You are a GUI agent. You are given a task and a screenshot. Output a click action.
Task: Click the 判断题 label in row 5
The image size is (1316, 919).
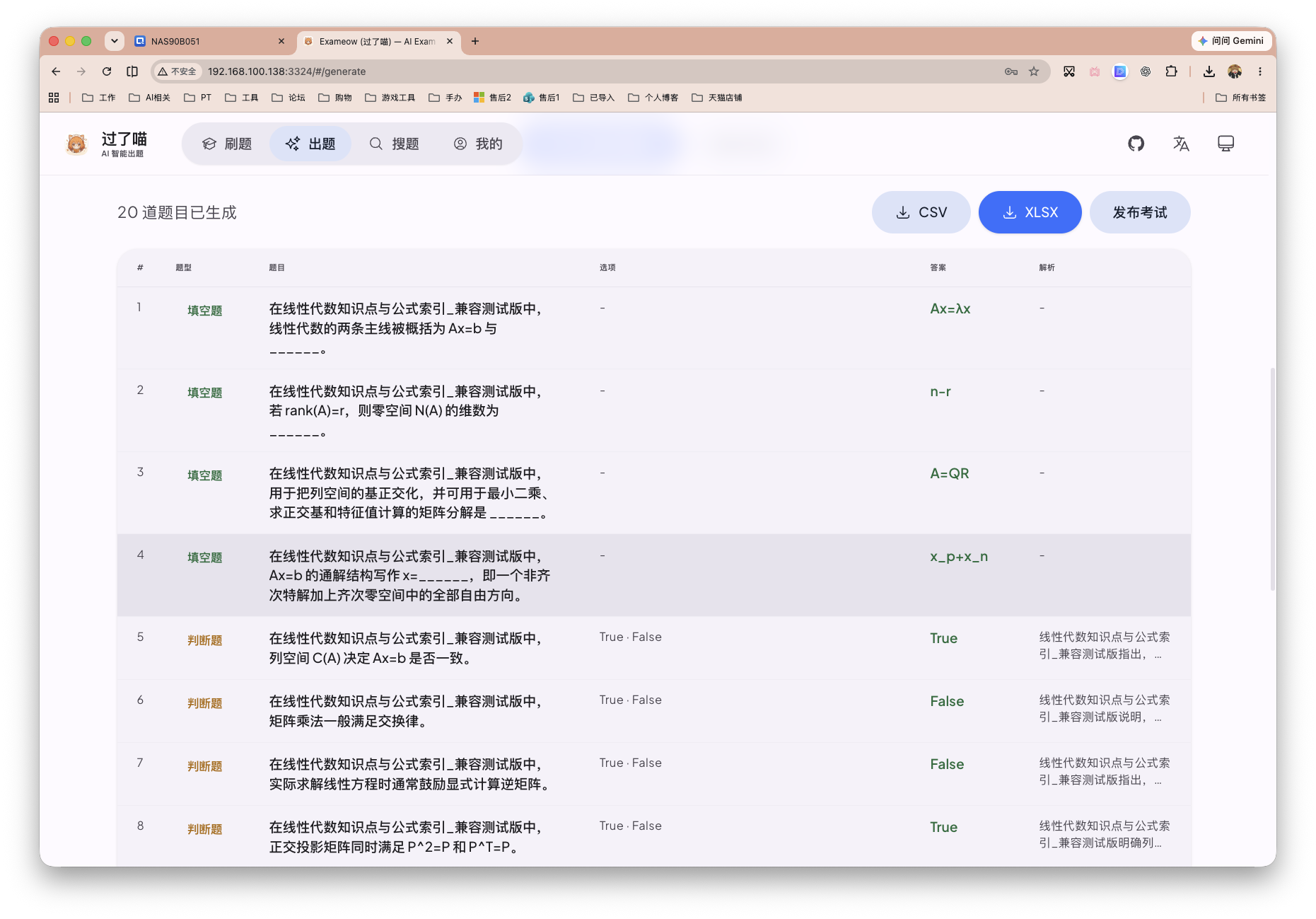click(x=205, y=640)
